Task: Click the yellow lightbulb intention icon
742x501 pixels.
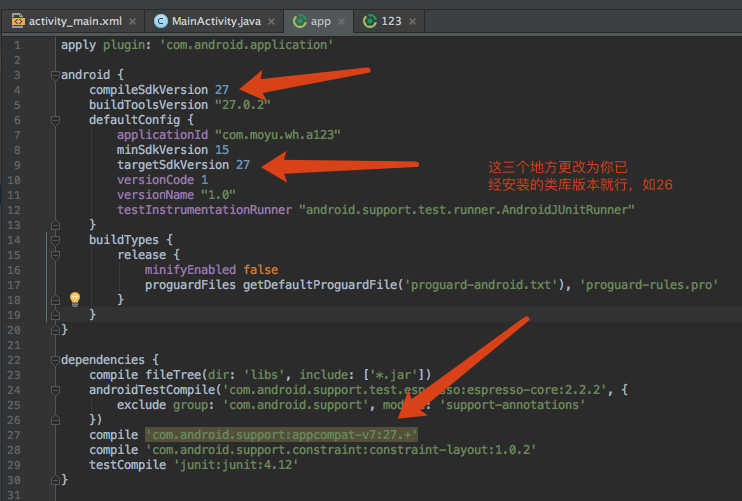Action: pyautogui.click(x=75, y=299)
